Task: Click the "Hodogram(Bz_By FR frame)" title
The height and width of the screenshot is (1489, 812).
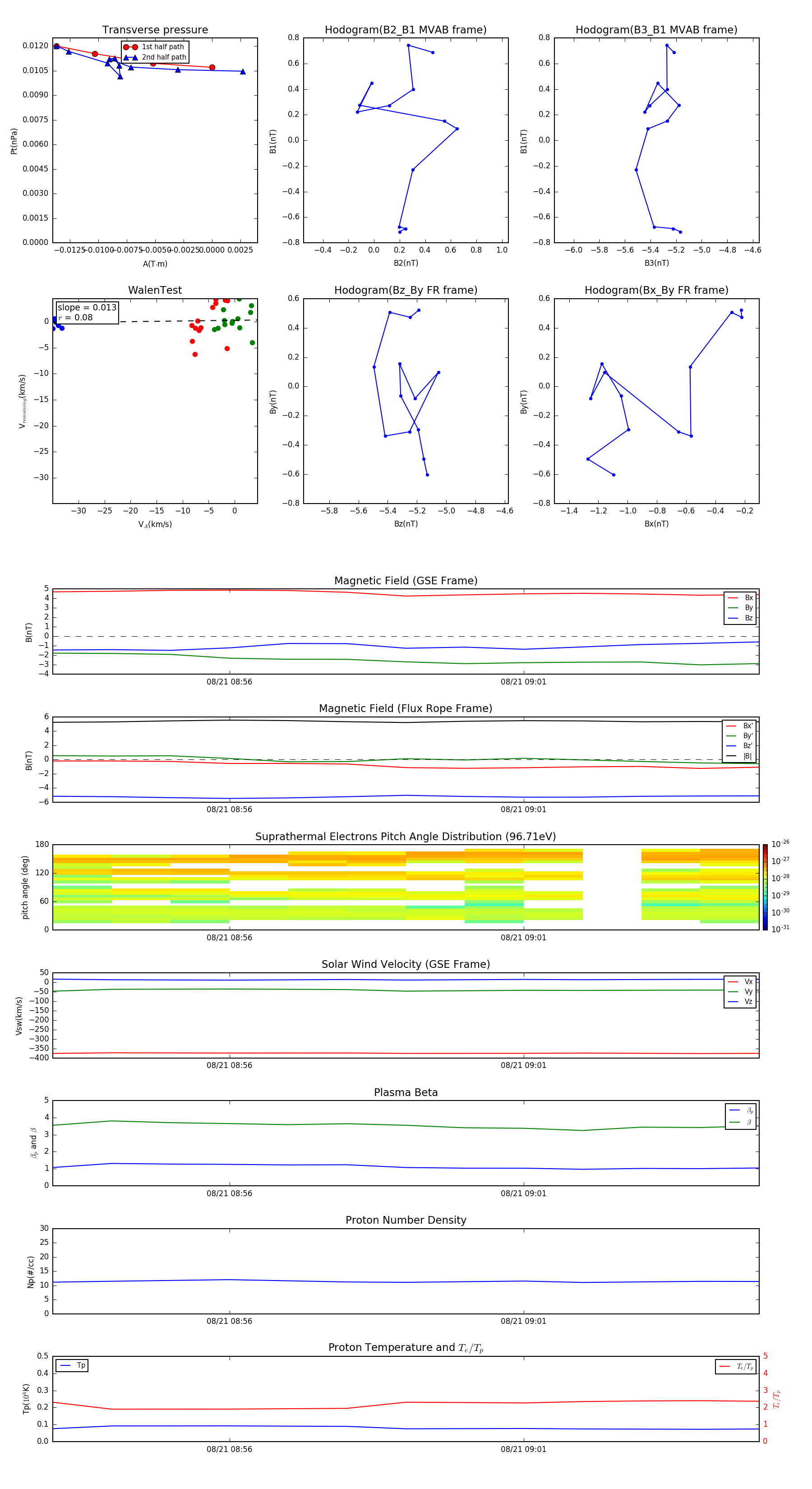Action: pos(406,290)
